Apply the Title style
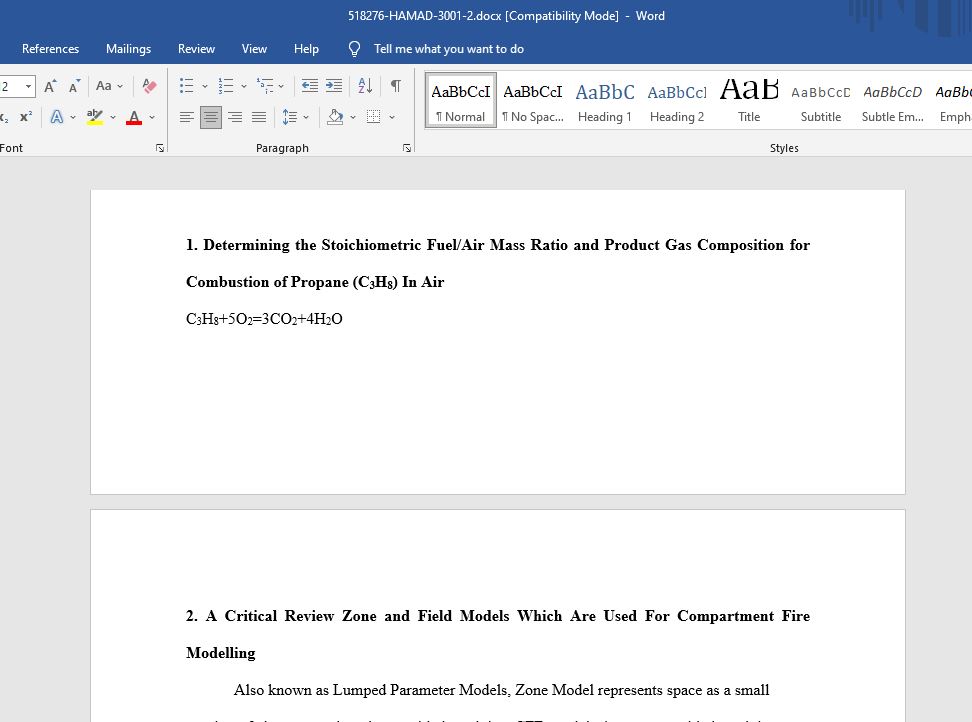This screenshot has width=972, height=722. (x=749, y=100)
